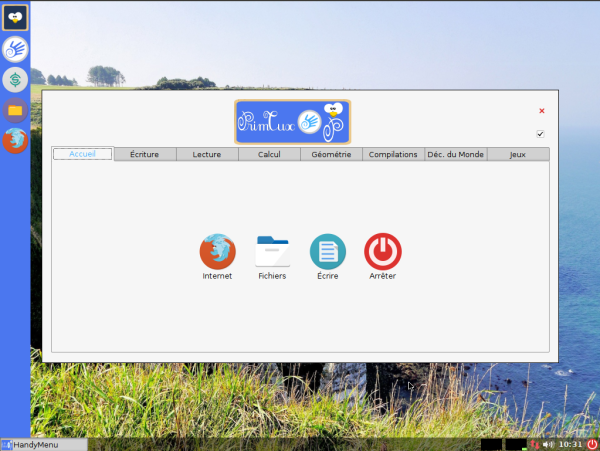Screen dimensions: 600x451
Task: Select the Accueil tab
Action: [82, 154]
